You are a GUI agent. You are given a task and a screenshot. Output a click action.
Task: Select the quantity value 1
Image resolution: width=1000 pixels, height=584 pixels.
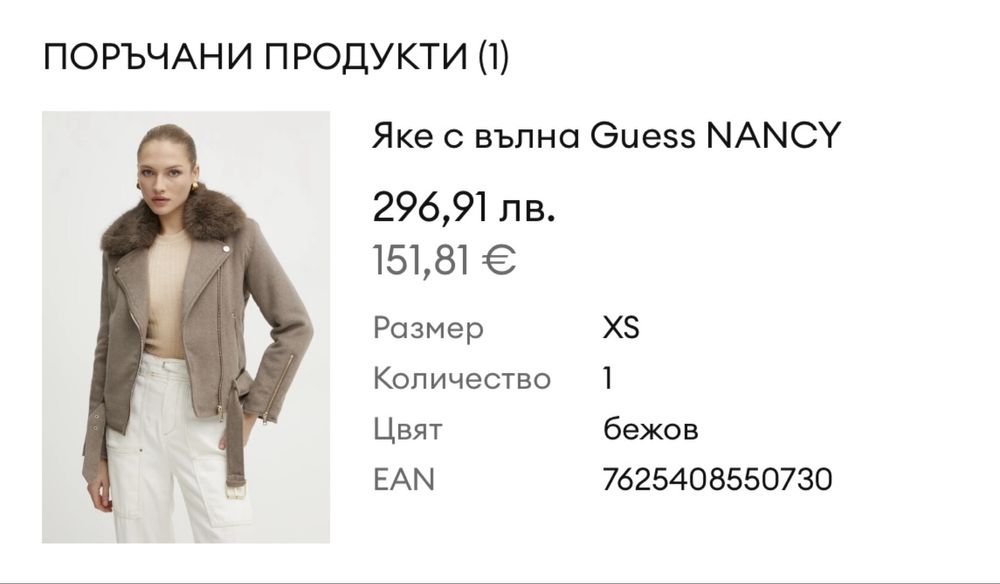[x=609, y=379]
